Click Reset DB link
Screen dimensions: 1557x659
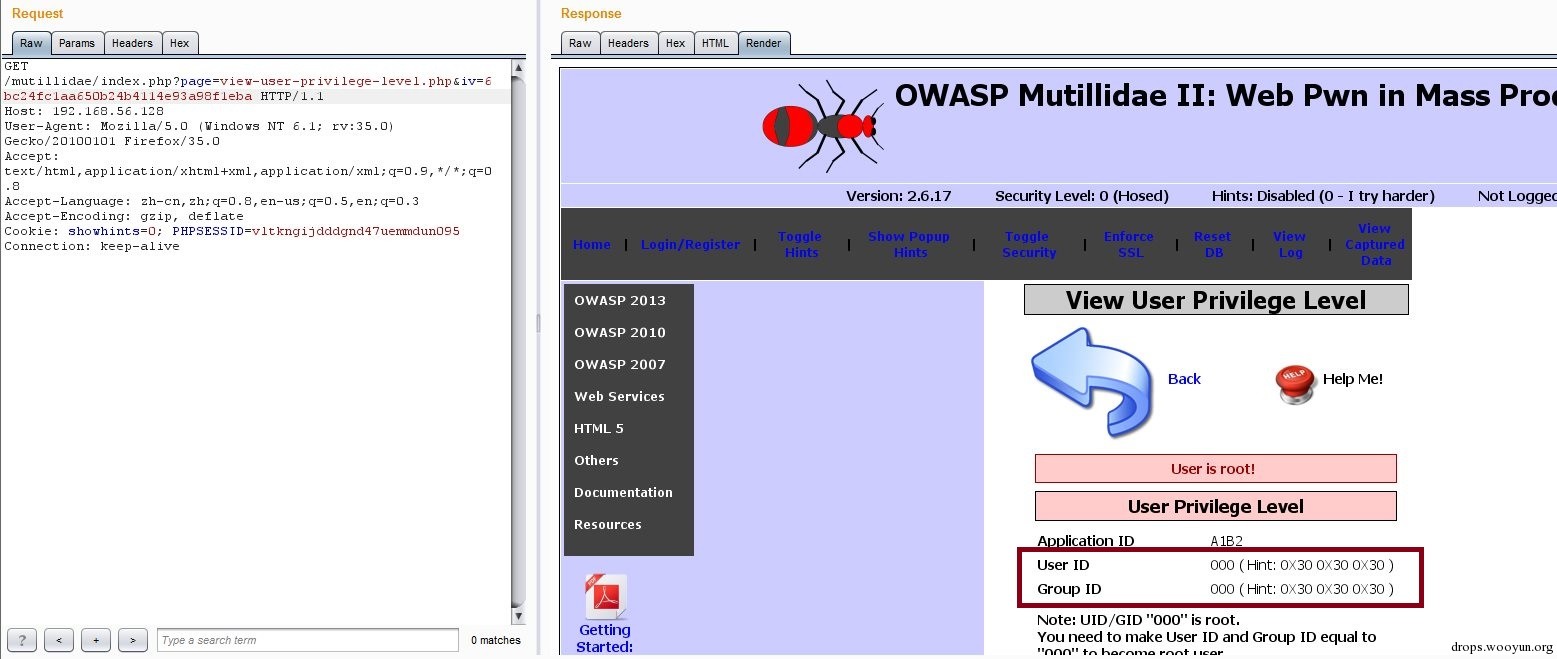pyautogui.click(x=1213, y=245)
